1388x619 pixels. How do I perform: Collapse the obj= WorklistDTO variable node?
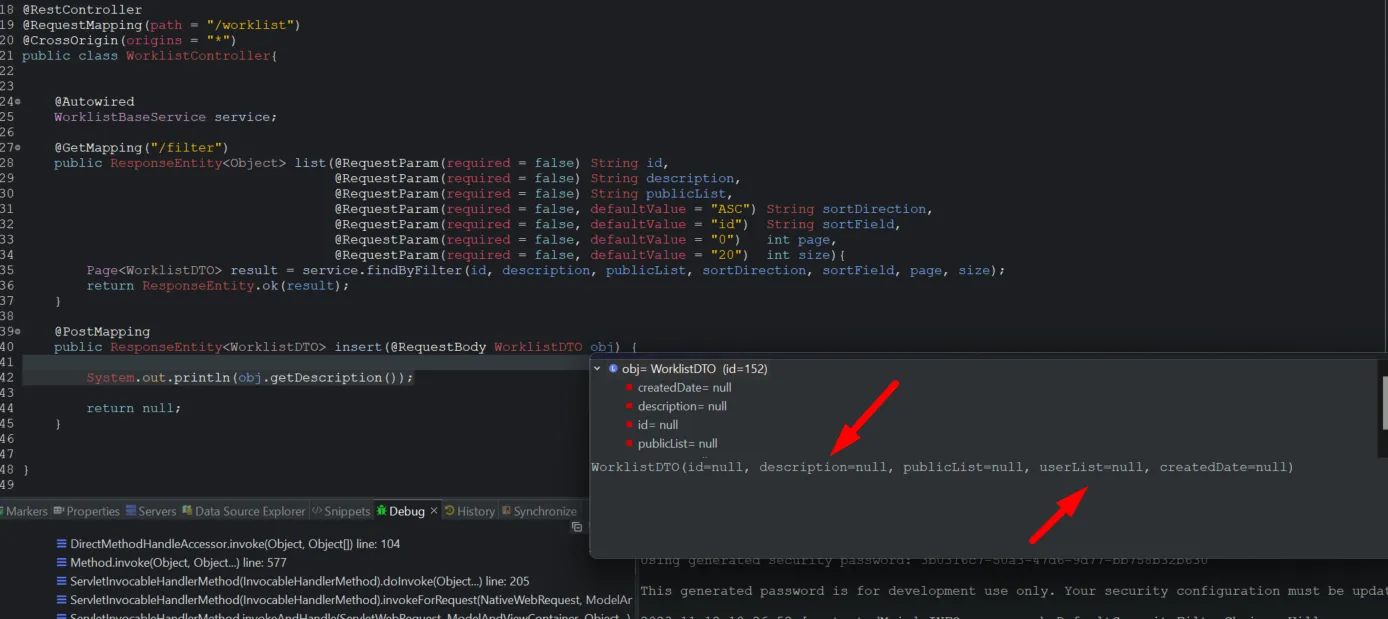point(598,369)
